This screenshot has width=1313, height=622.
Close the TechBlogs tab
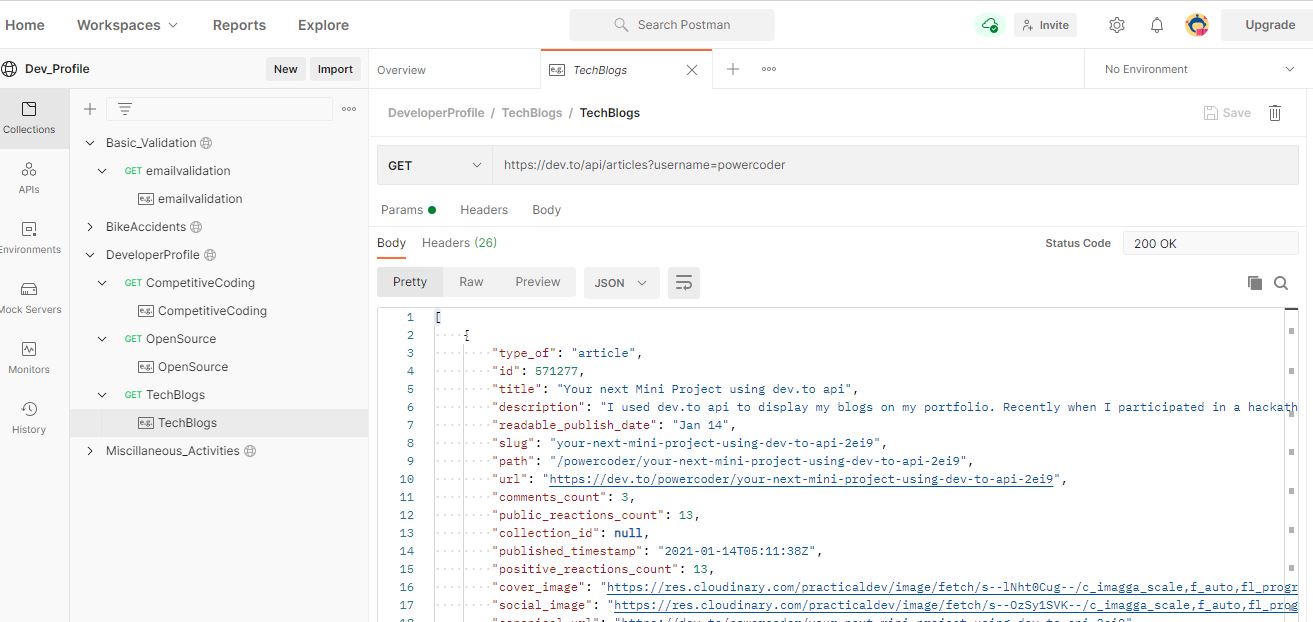(x=692, y=70)
